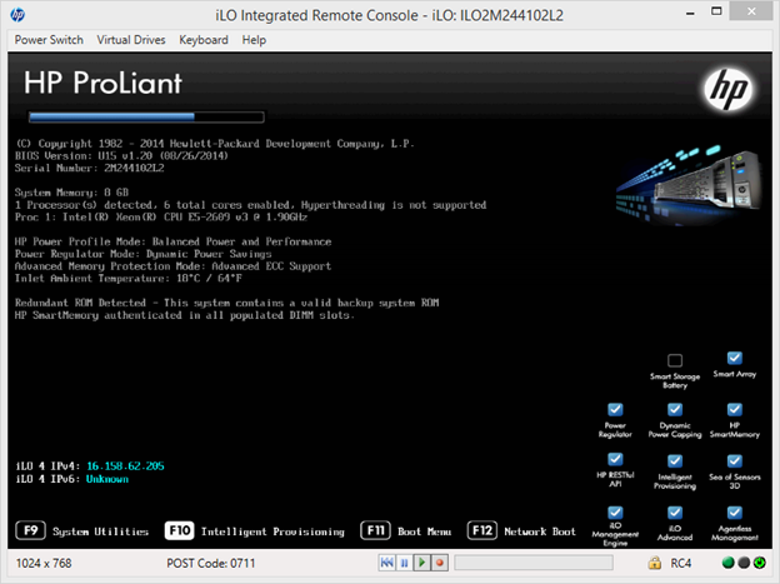This screenshot has width=780, height=584.
Task: Click the pause playback button
Action: click(x=404, y=563)
